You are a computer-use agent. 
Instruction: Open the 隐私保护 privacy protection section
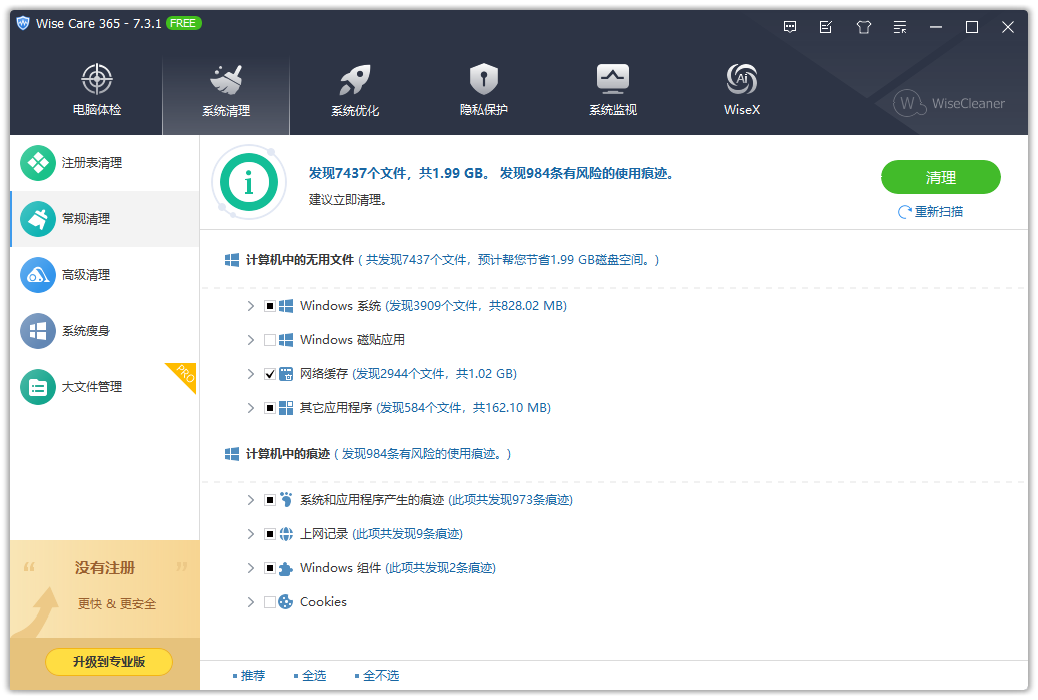pos(483,88)
